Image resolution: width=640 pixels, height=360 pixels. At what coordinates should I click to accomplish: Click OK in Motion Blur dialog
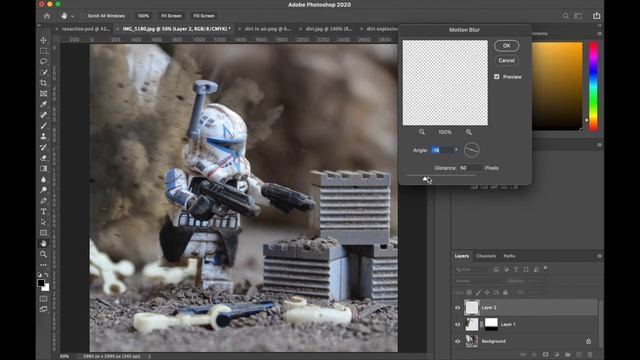(507, 46)
